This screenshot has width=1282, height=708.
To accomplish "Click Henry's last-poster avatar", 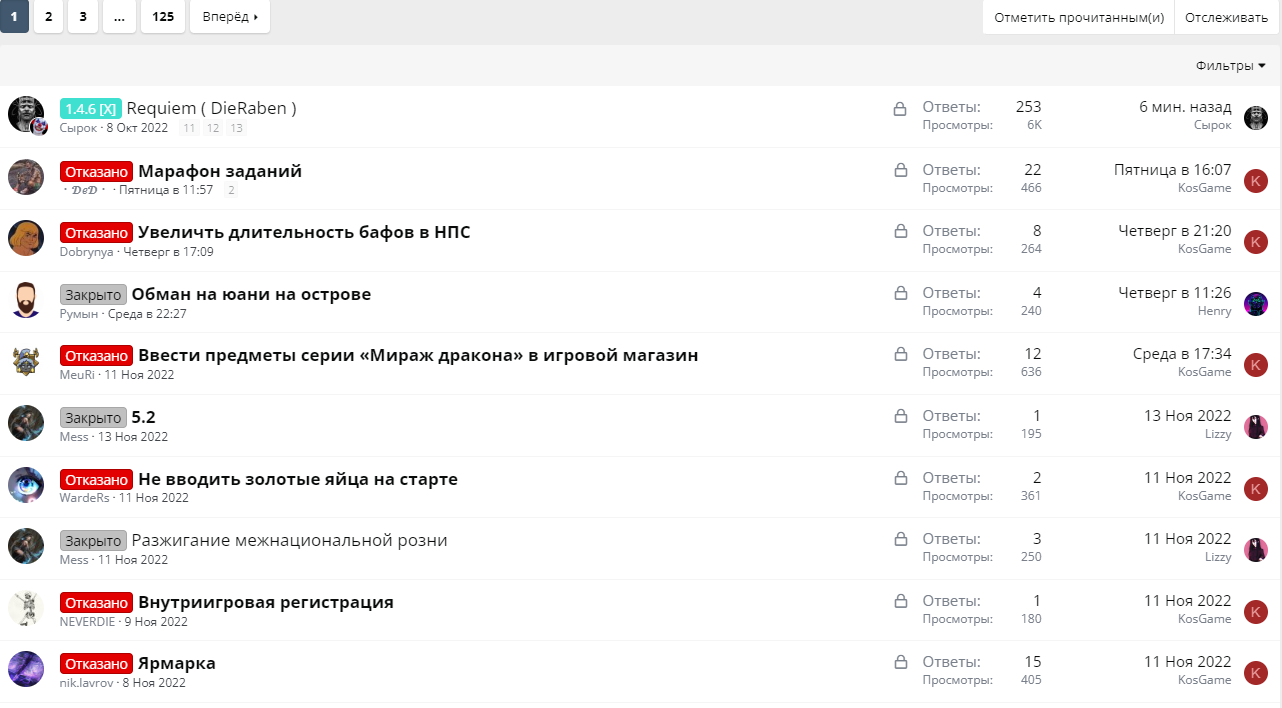I will pos(1255,304).
